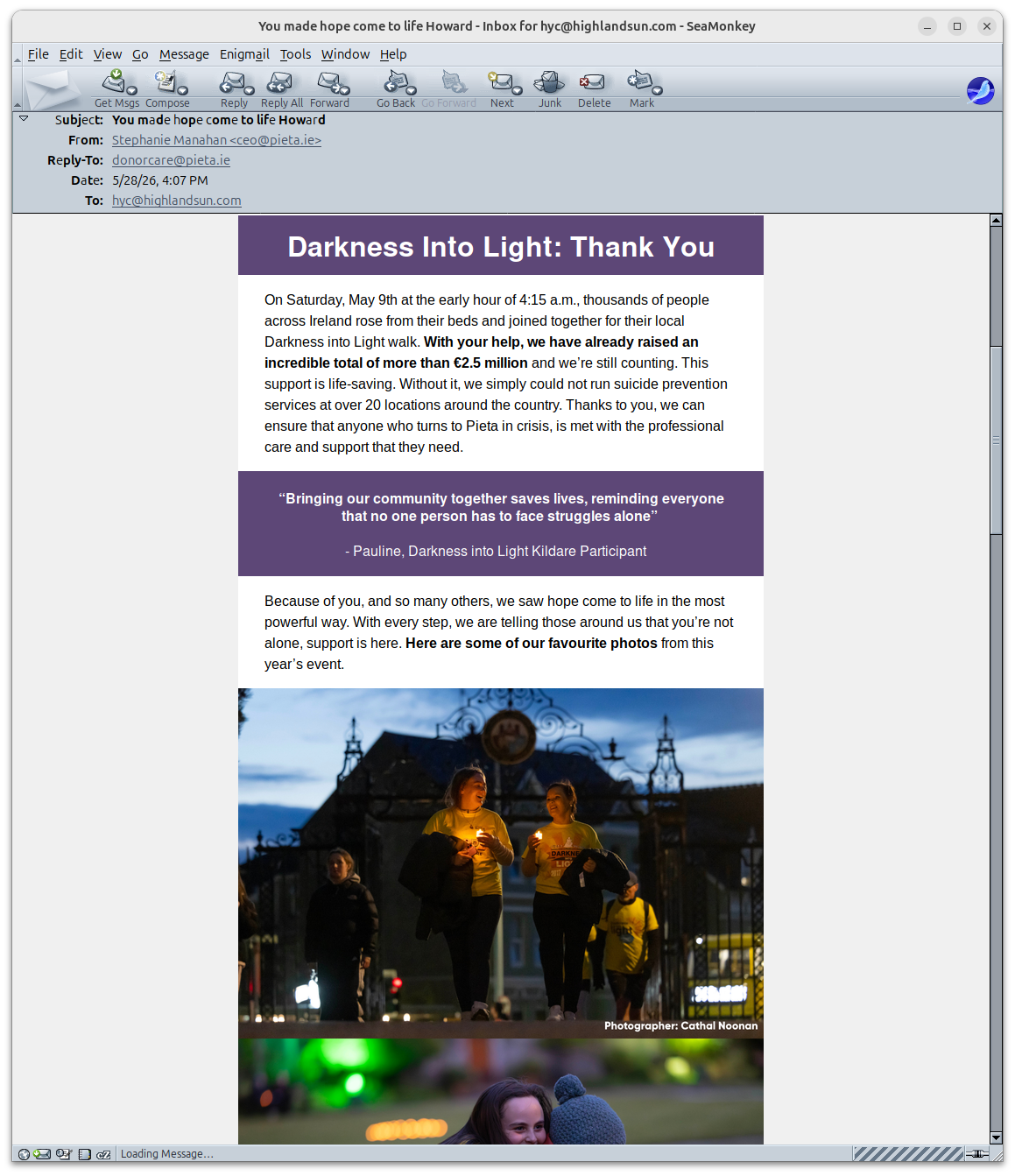Click the Cathal Noonan walkers photo

[501, 863]
